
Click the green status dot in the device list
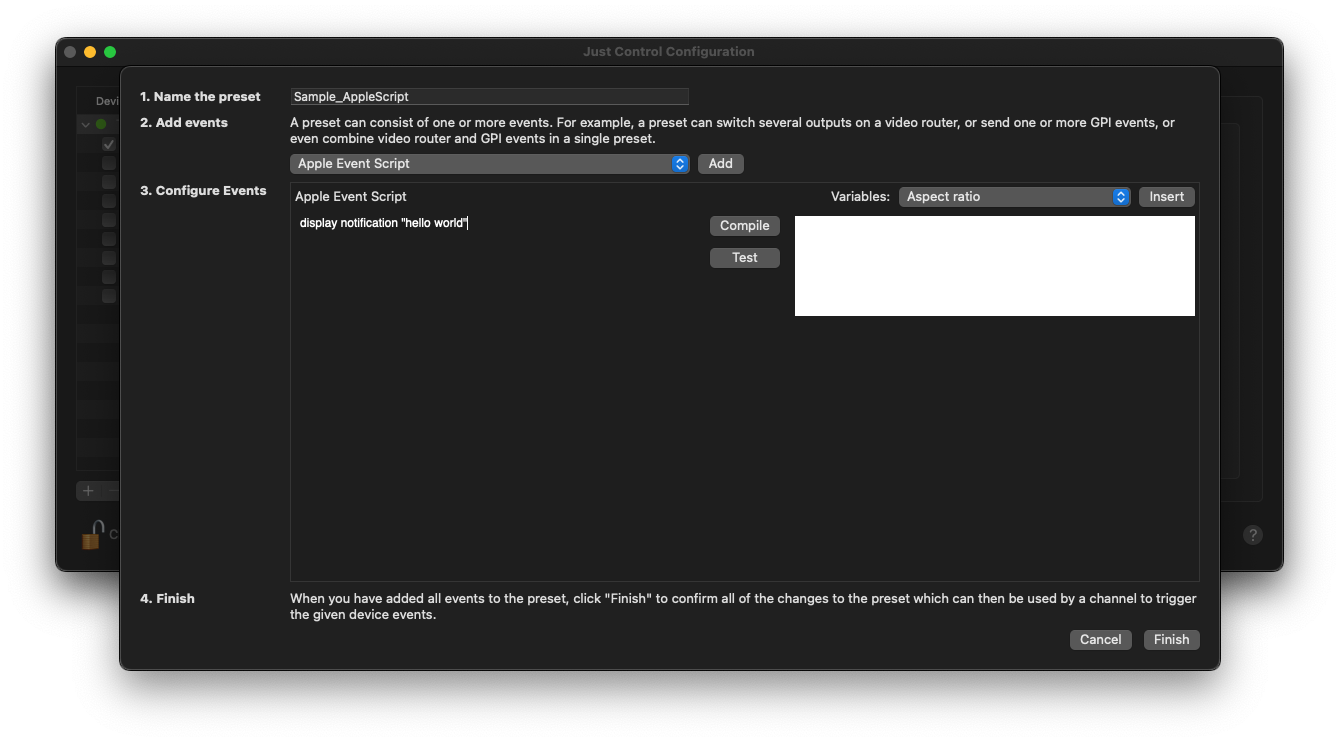point(100,125)
